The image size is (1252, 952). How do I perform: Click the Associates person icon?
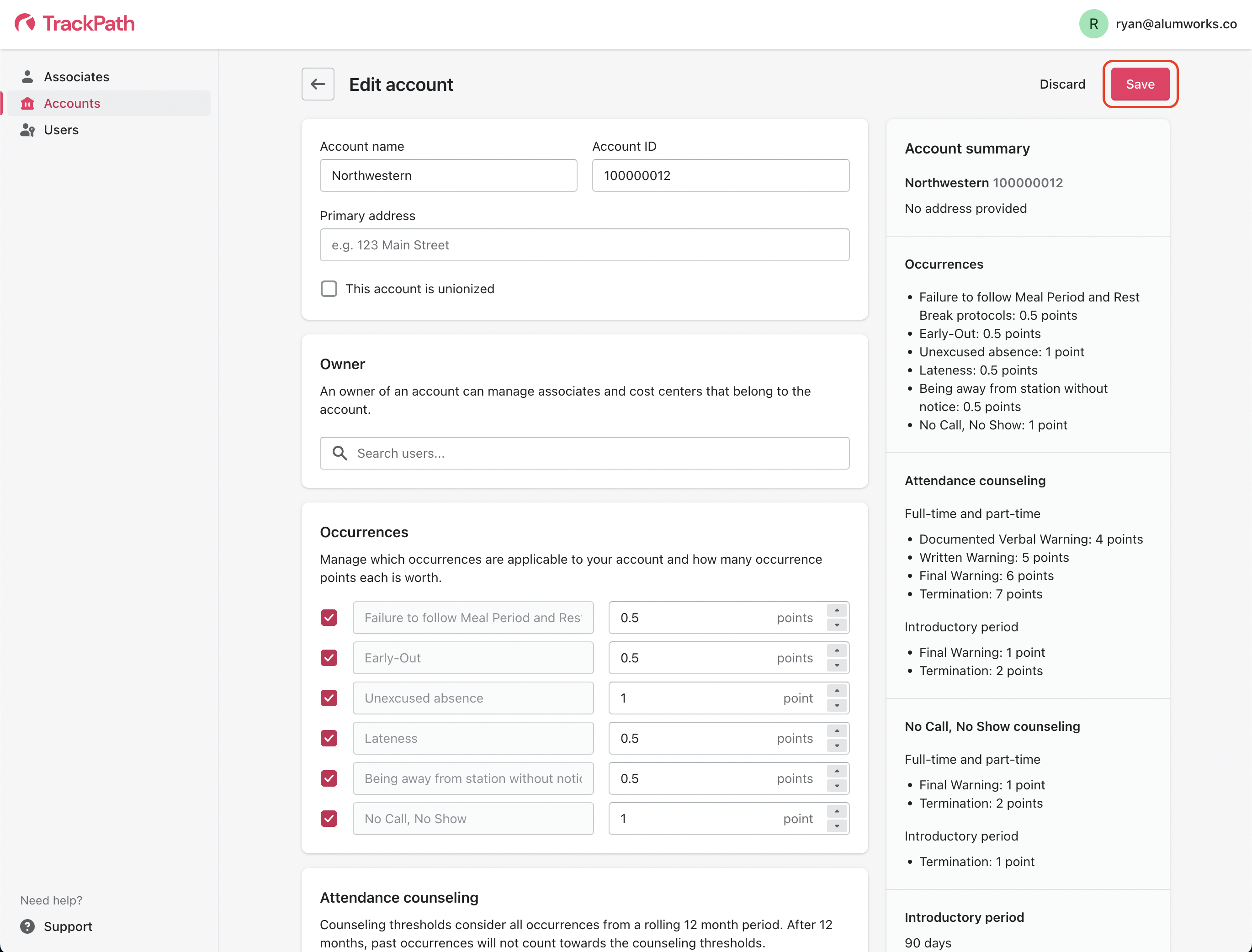click(x=27, y=76)
